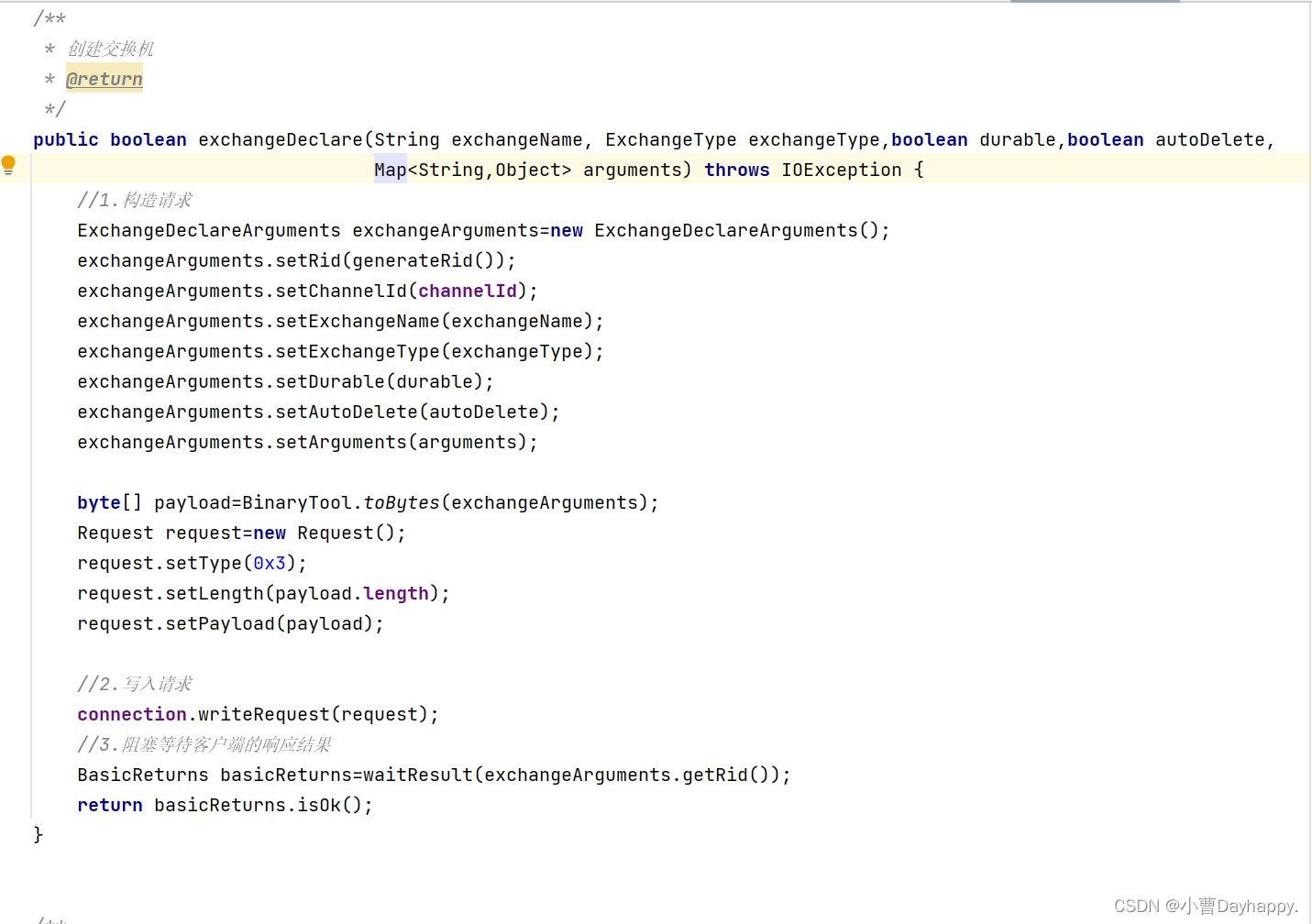Click the exchangeDeclare method name
1312x924 pixels.
point(281,139)
